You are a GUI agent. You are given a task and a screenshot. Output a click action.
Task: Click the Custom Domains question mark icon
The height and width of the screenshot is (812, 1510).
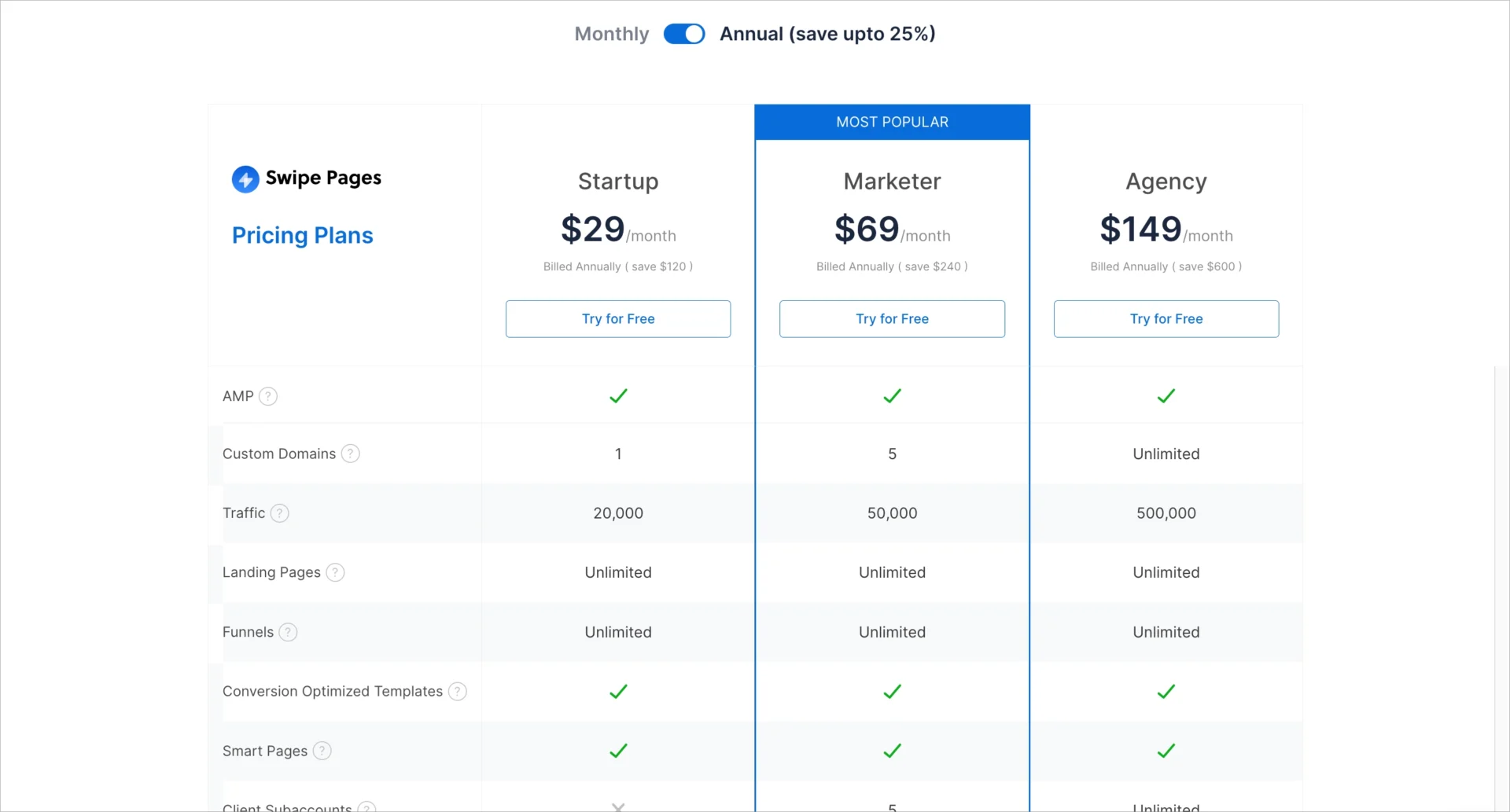(x=351, y=454)
